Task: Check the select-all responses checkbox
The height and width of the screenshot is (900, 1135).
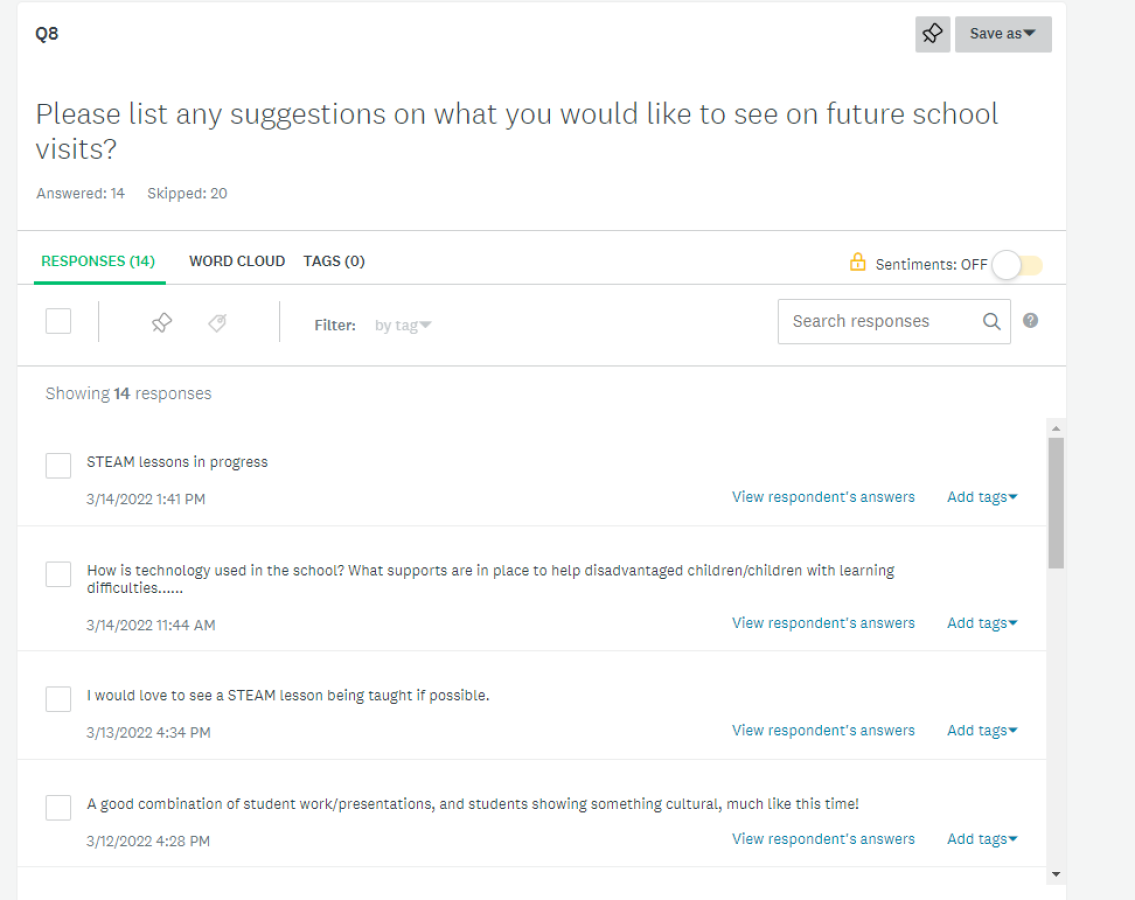Action: [58, 321]
